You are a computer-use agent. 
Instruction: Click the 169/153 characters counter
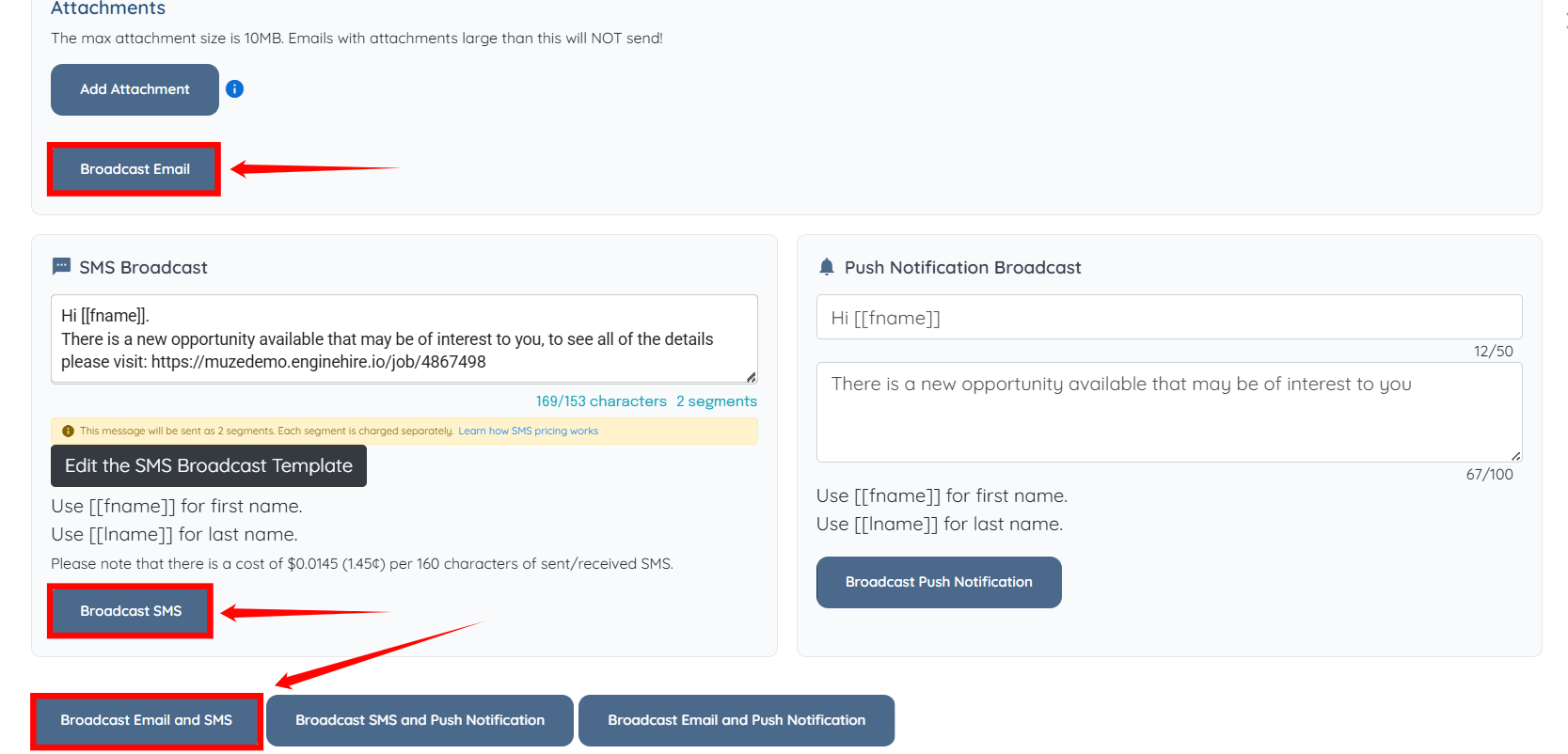(601, 401)
